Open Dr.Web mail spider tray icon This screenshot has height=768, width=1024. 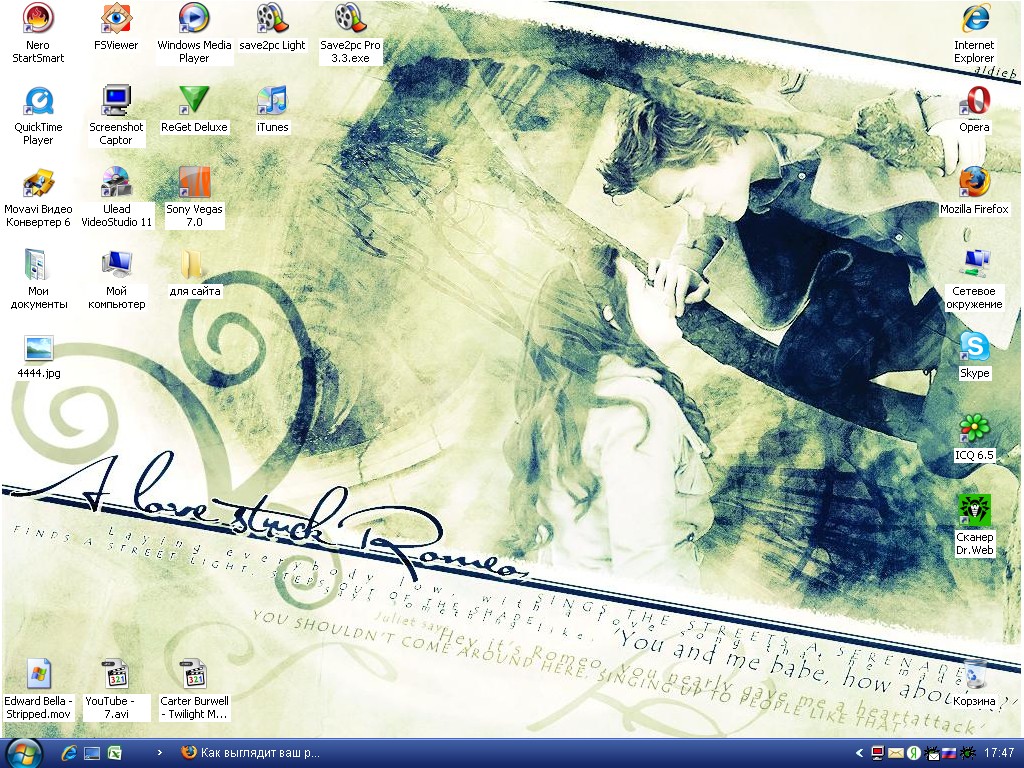point(932,753)
